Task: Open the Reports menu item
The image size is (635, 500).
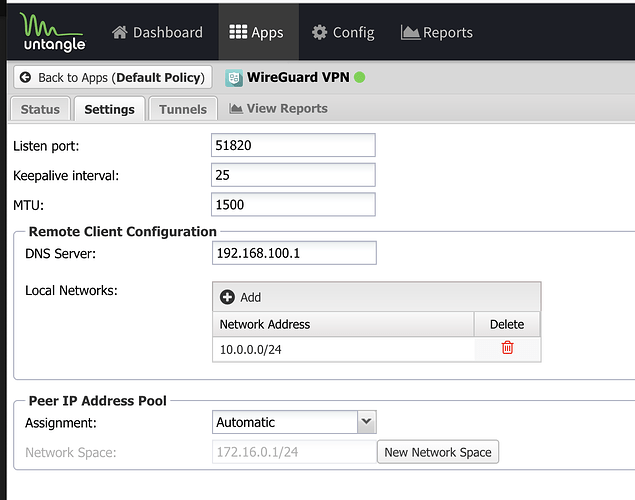Action: coord(437,32)
